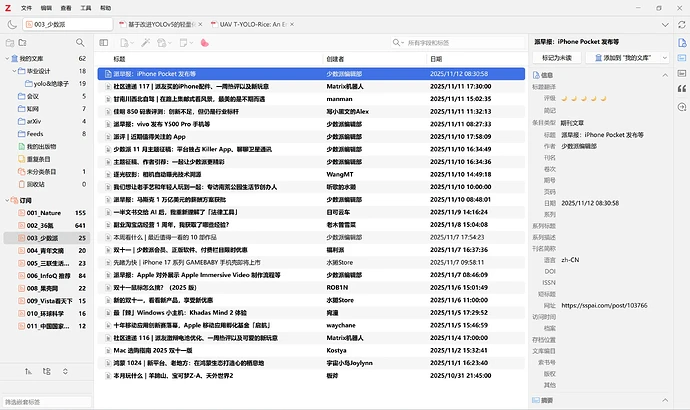The height and width of the screenshot is (410, 690).
Task: Select the yolo&绝缘子 subcollection
Action: pos(47,84)
